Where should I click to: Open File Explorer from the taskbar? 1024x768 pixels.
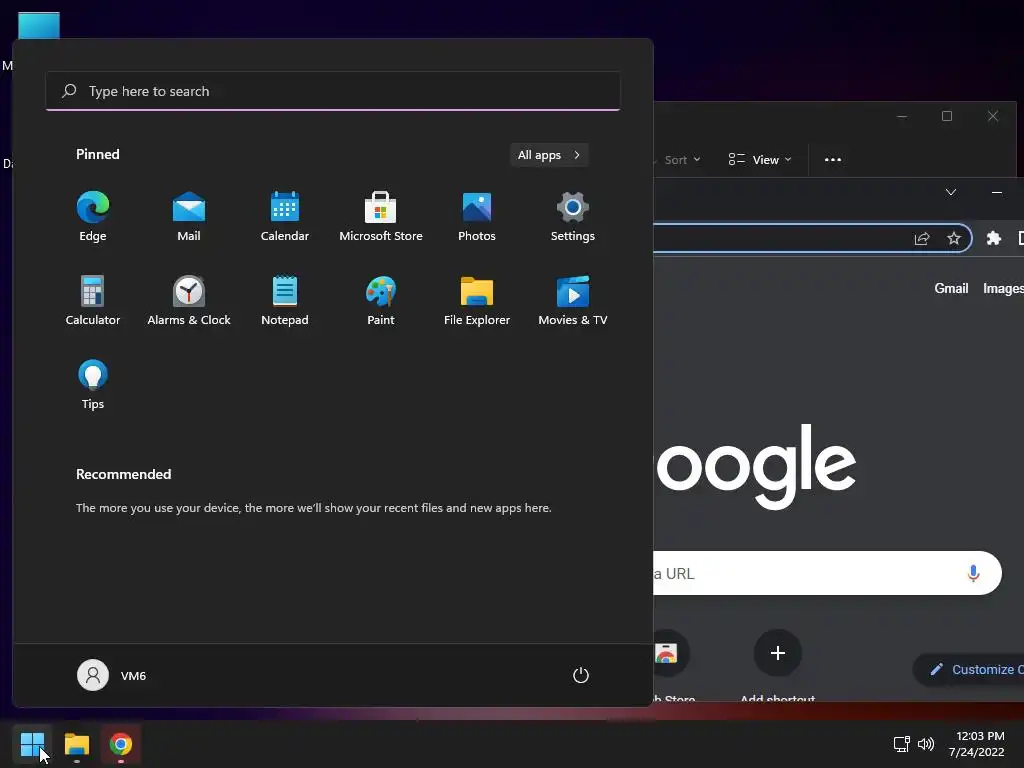tap(76, 744)
